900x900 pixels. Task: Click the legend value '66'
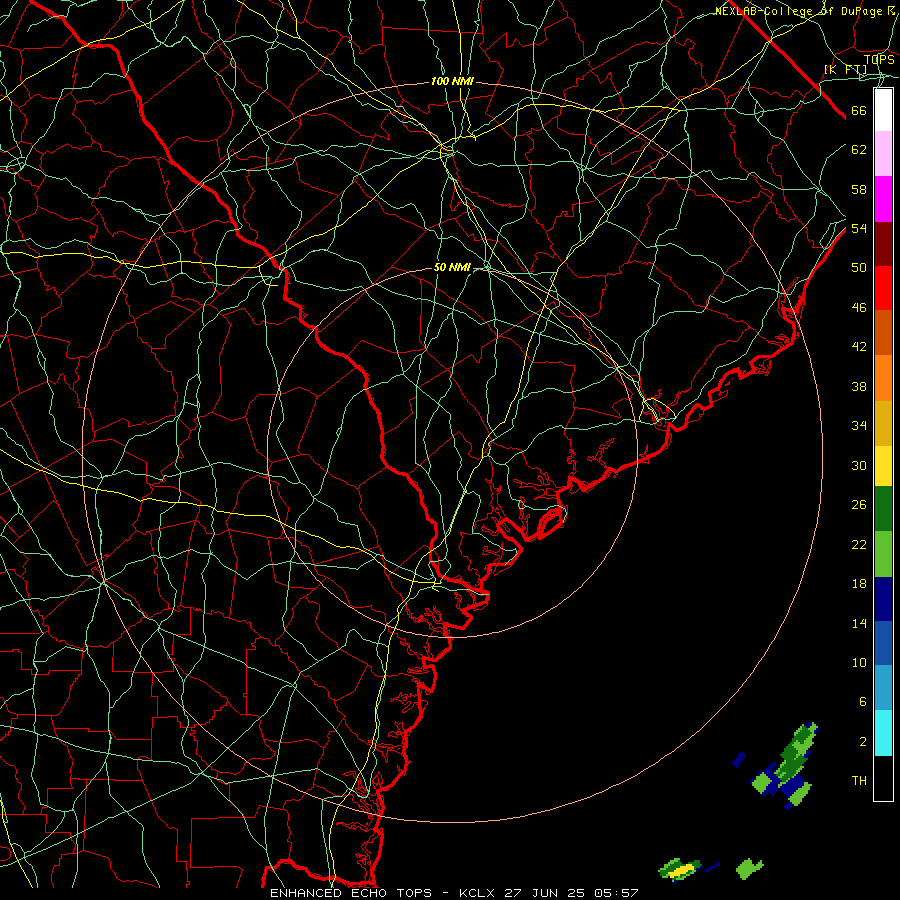tap(859, 111)
